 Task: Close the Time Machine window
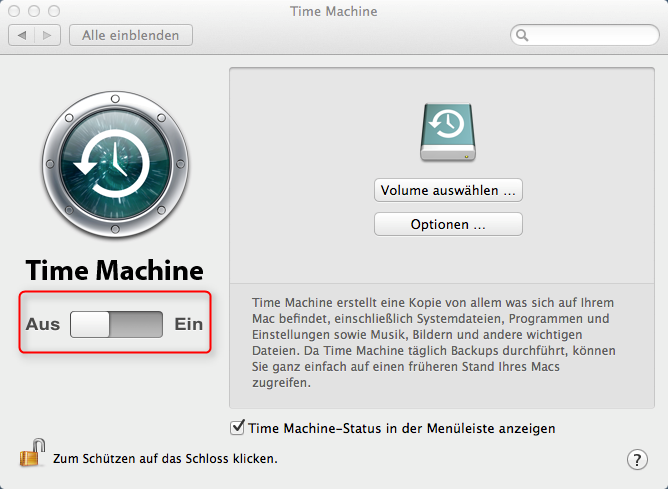pyautogui.click(x=14, y=11)
